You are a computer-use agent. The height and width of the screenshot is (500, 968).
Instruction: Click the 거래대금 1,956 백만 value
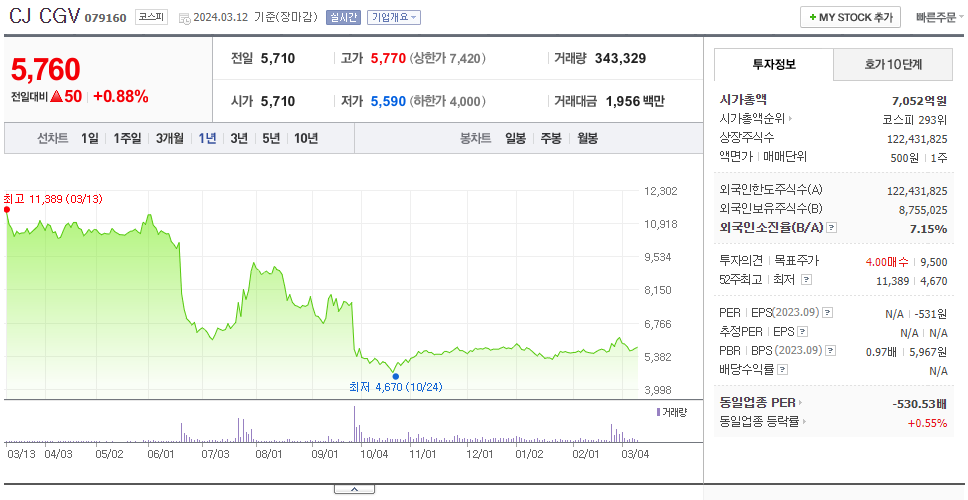(x=635, y=101)
